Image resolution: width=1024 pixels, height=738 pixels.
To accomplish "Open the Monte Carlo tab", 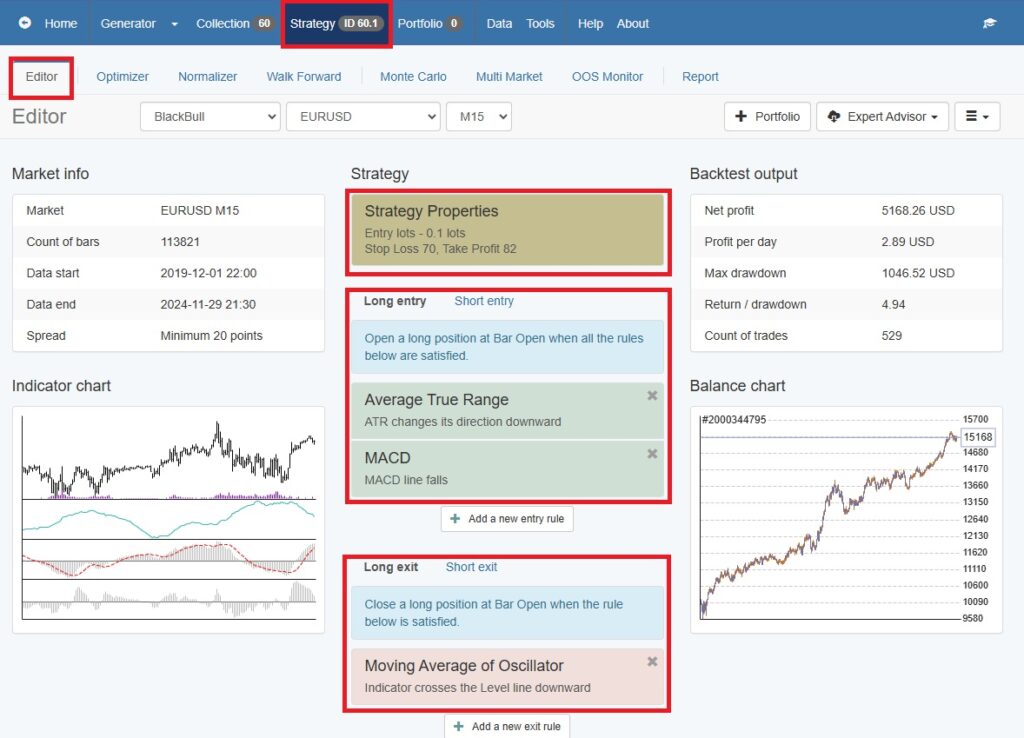I will tap(413, 77).
